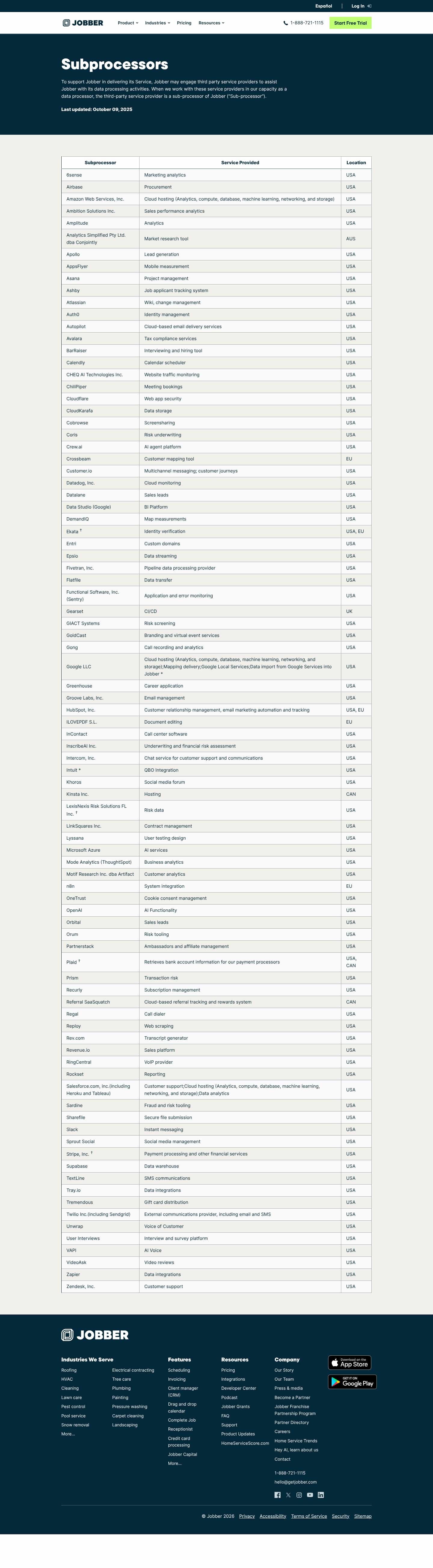
Task: Click the Jobber logo in the header
Action: [x=83, y=23]
